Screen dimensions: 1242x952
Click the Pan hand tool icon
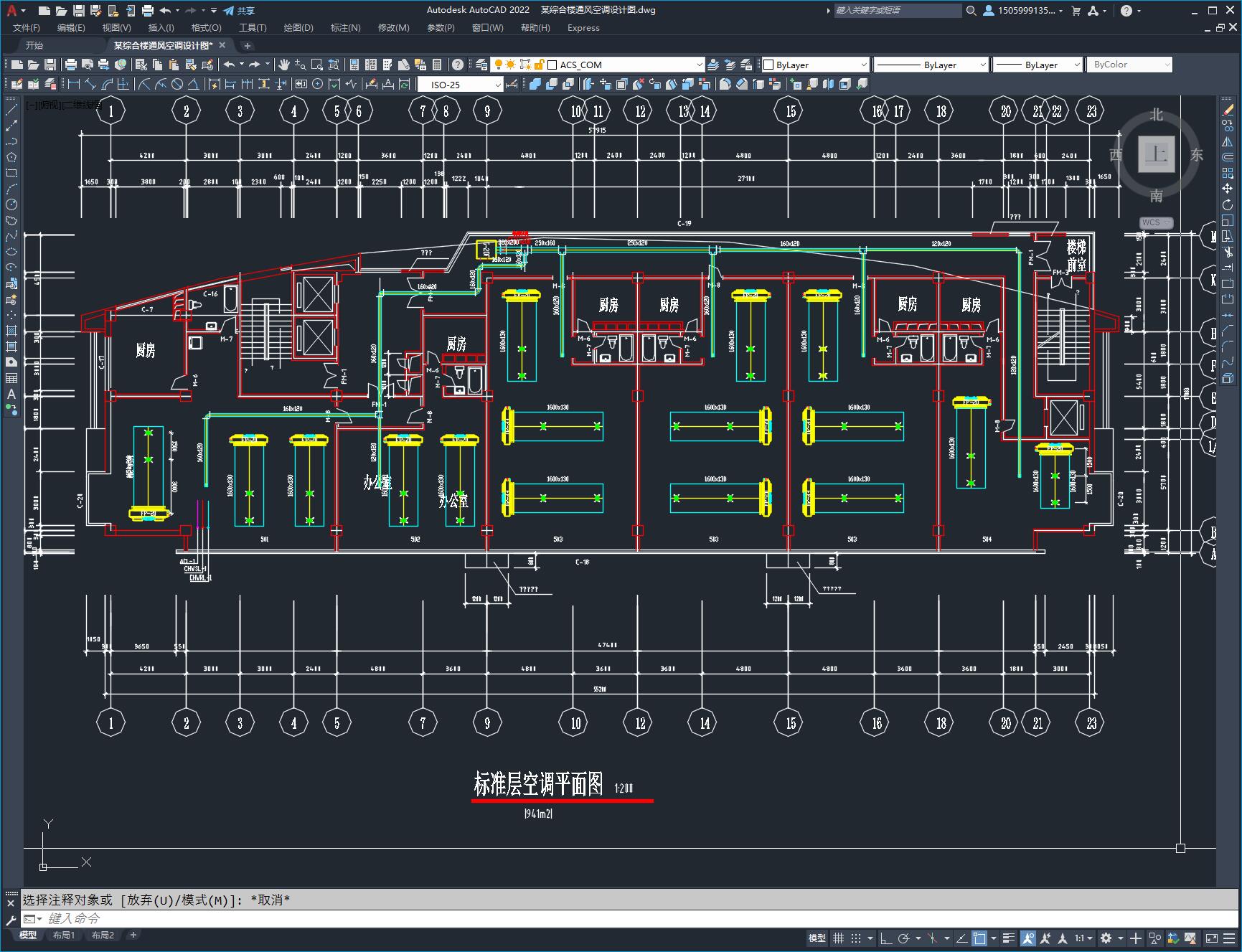coord(284,65)
